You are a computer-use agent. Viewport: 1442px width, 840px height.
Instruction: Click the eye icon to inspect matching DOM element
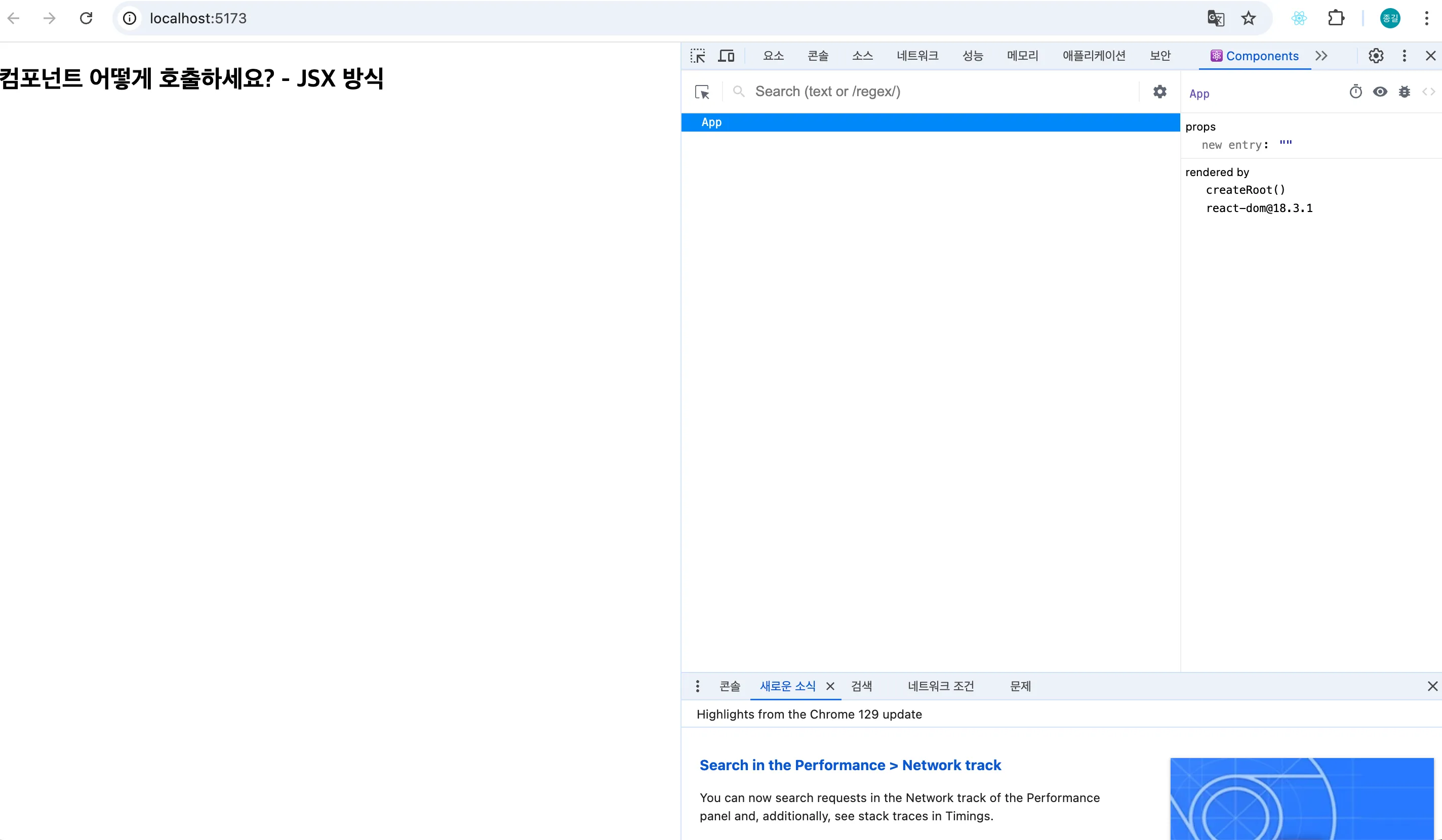coord(1381,92)
